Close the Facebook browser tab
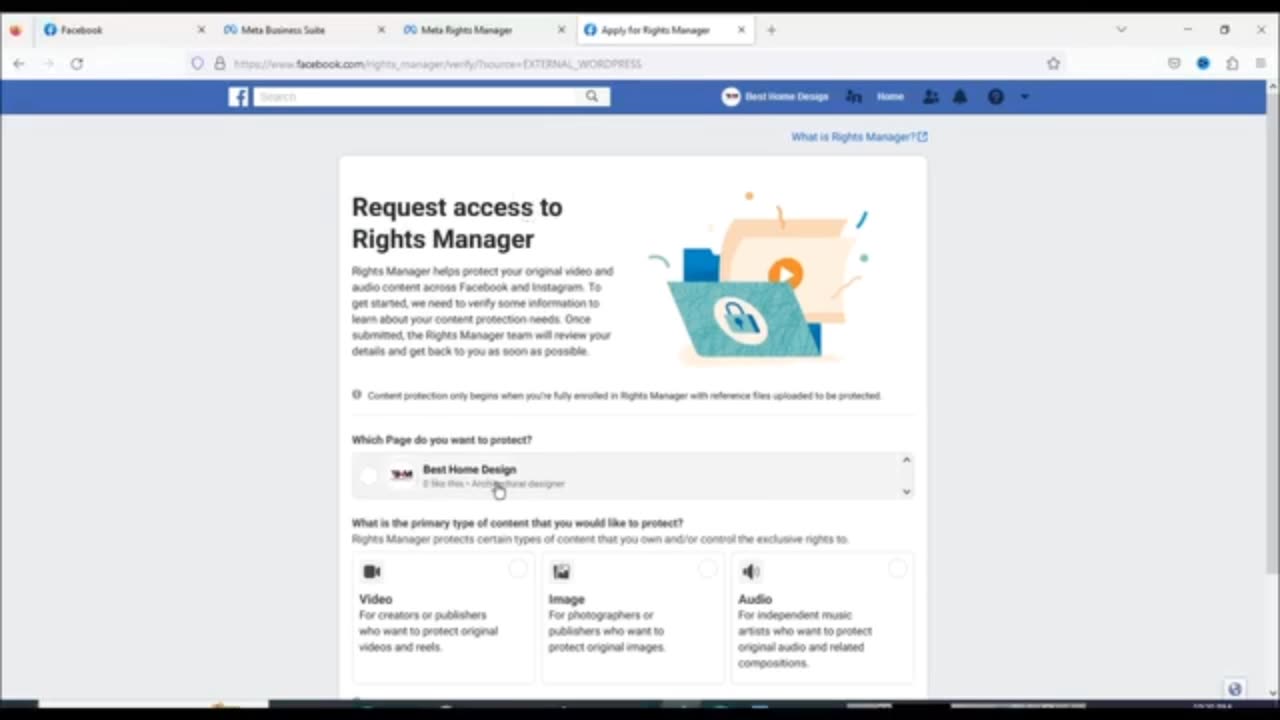The width and height of the screenshot is (1280, 720). click(201, 30)
